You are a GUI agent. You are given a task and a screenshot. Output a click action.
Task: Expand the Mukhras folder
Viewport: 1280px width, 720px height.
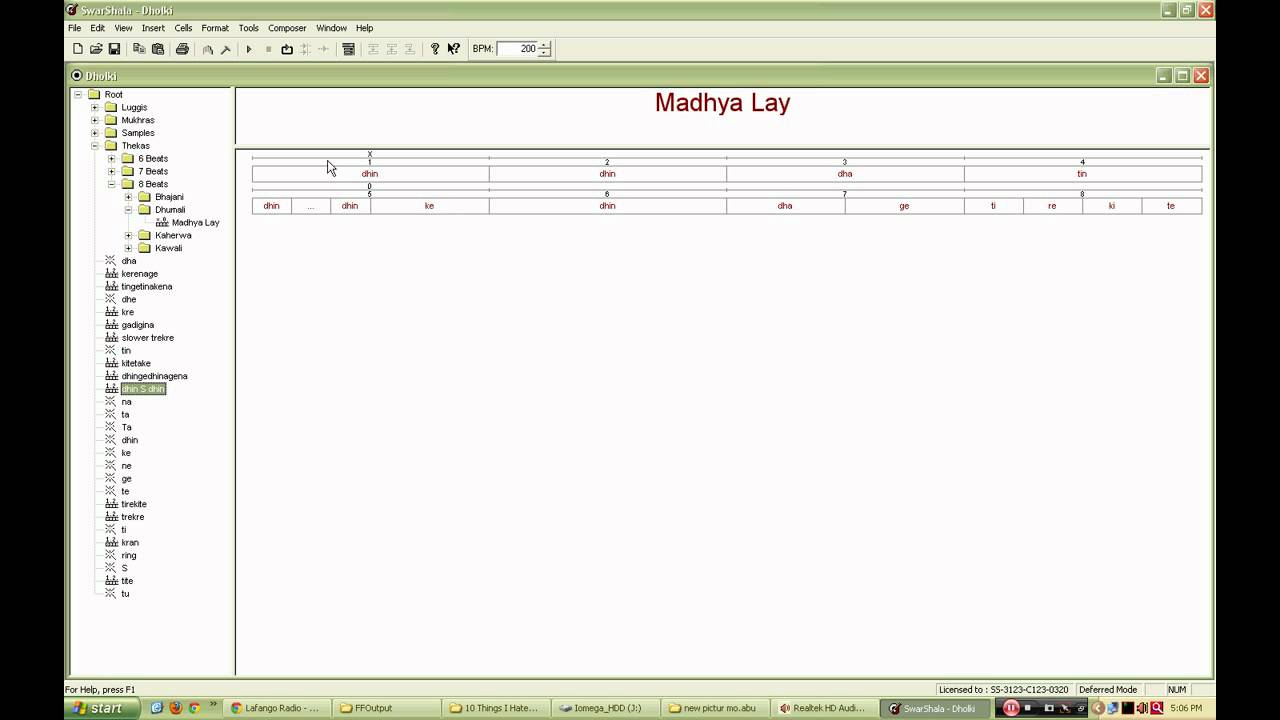coord(95,120)
